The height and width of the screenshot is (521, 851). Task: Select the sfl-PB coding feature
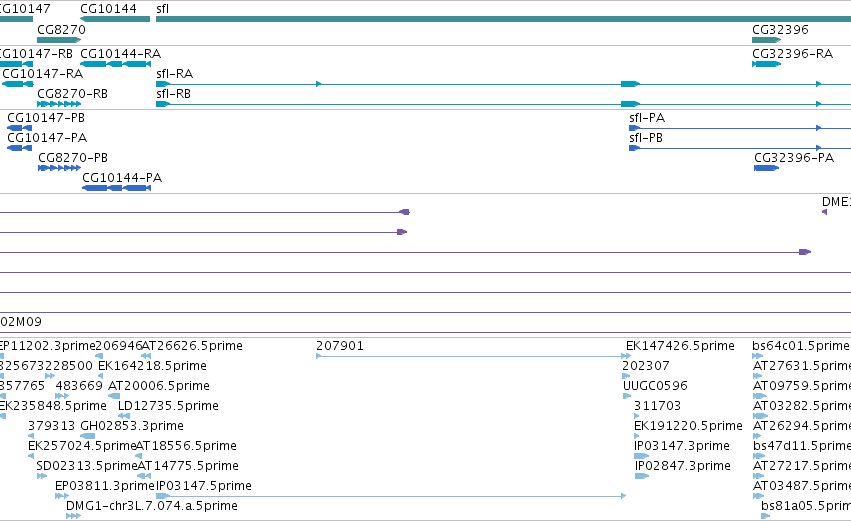pos(740,148)
